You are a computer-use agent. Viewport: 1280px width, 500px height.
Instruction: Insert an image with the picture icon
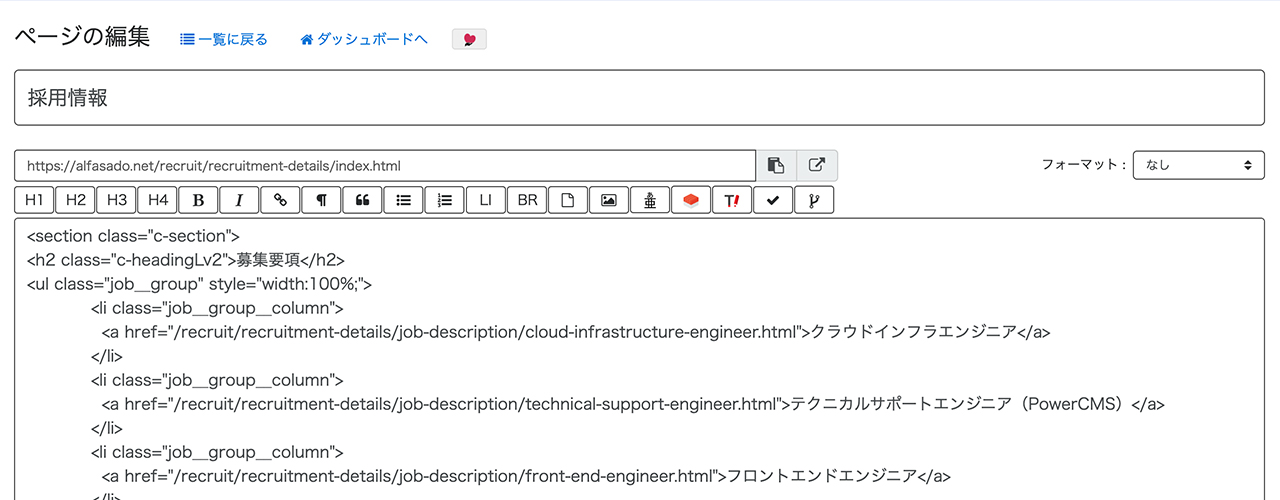pos(609,200)
